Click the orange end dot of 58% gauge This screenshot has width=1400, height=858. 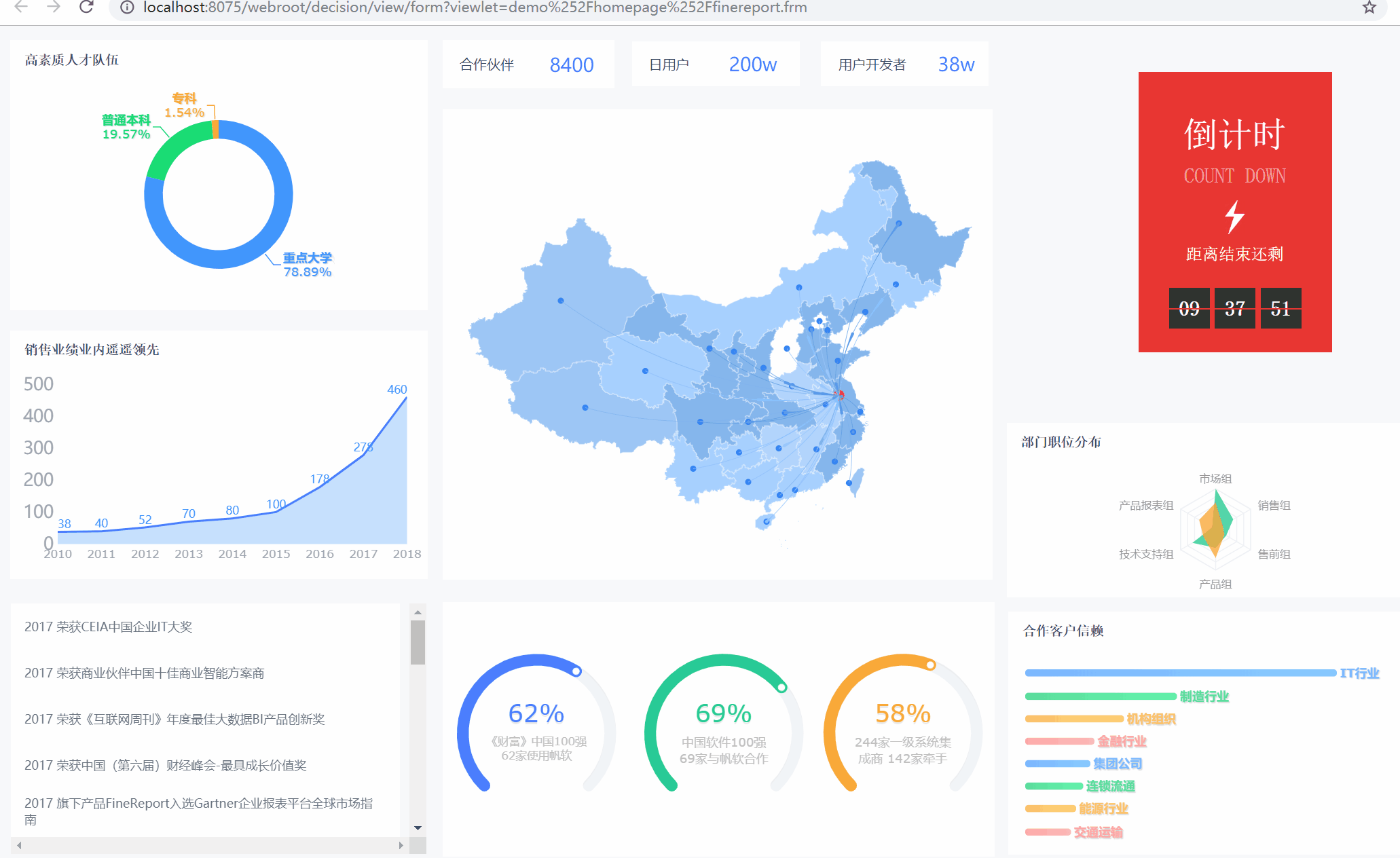tap(931, 665)
